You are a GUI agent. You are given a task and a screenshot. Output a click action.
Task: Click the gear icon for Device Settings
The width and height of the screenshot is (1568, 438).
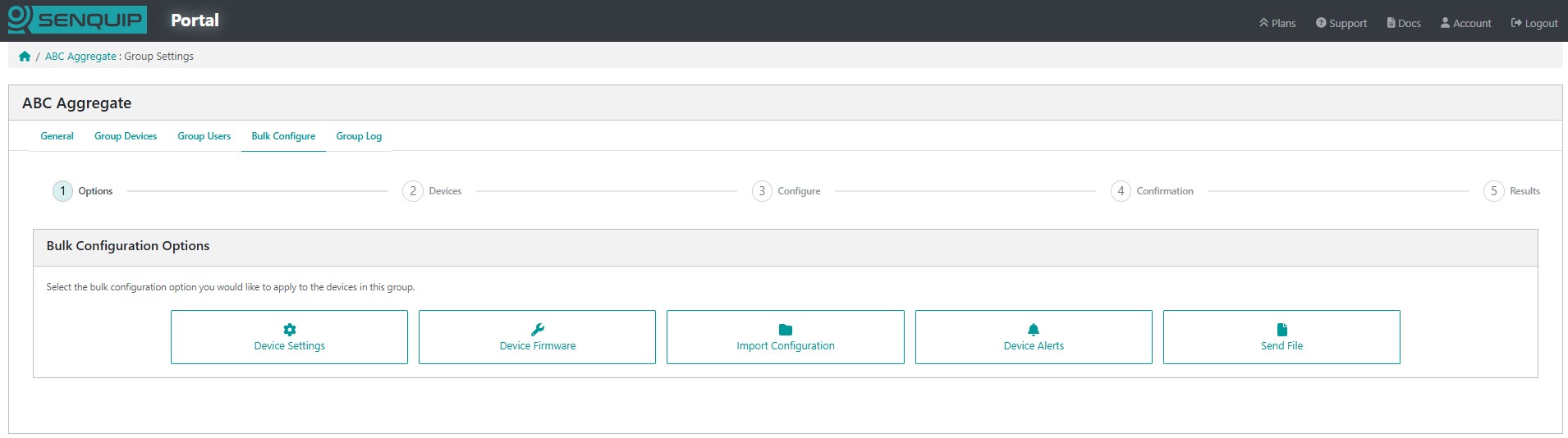(x=289, y=330)
